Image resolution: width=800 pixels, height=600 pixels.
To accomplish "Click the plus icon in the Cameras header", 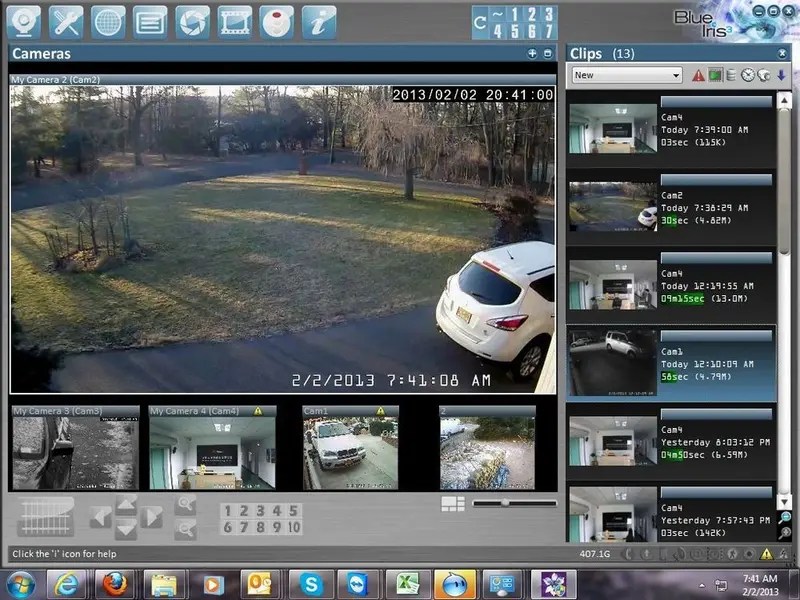I will pos(532,54).
